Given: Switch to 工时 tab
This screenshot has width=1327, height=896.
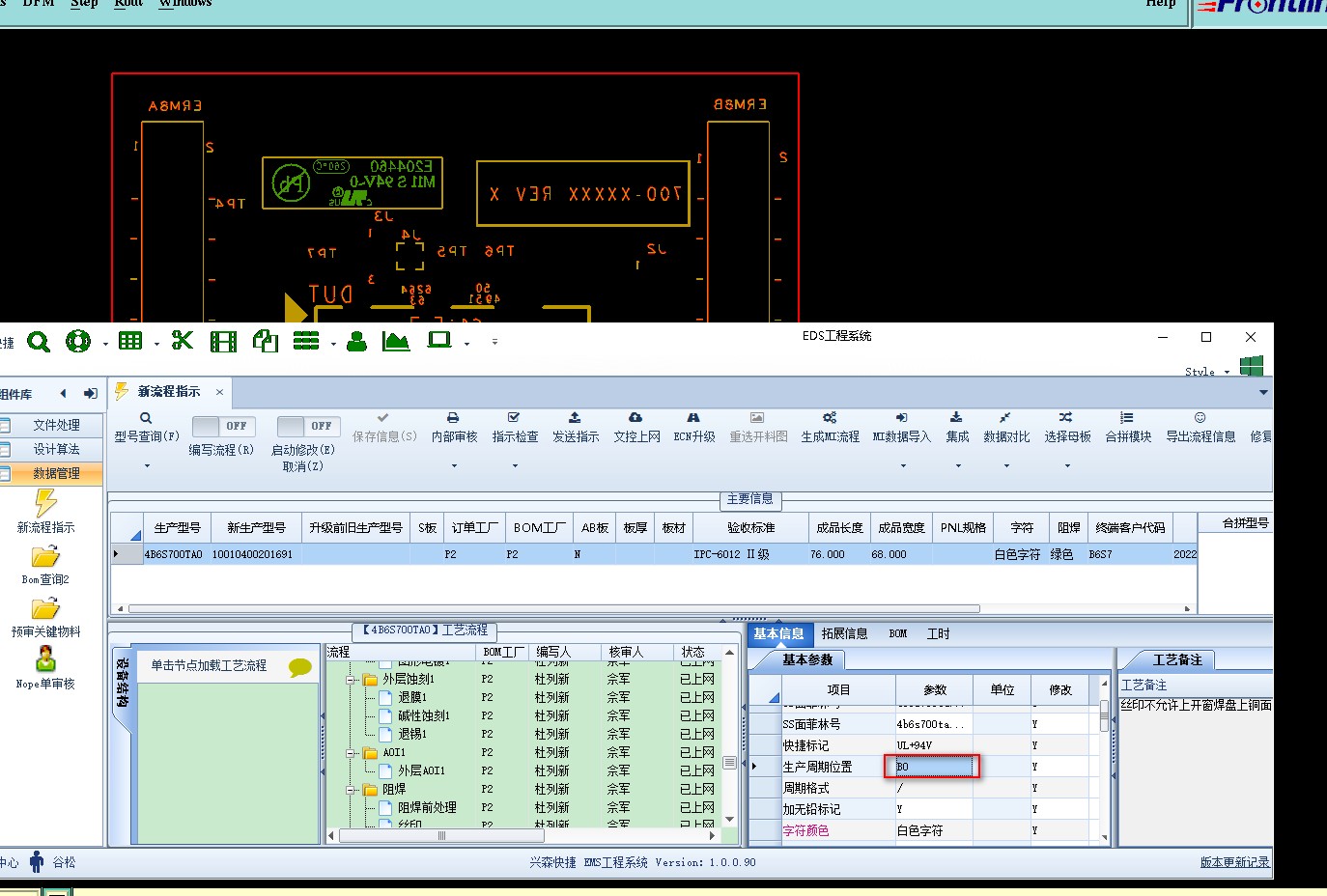Looking at the screenshot, I should (x=938, y=634).
